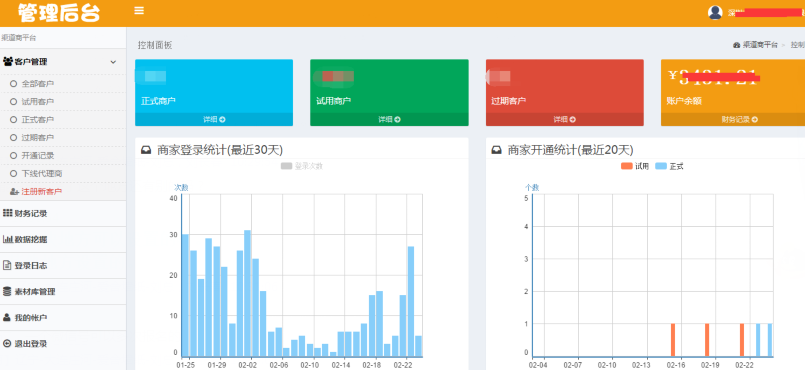Select 试用客户 in the sidebar
The image size is (805, 370).
click(x=37, y=102)
